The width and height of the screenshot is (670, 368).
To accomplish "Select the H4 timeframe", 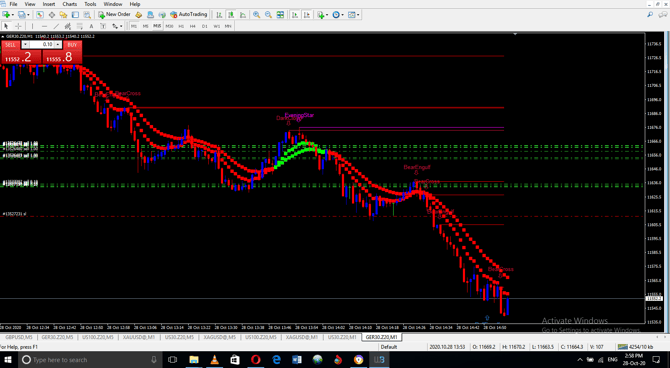I will click(x=193, y=26).
